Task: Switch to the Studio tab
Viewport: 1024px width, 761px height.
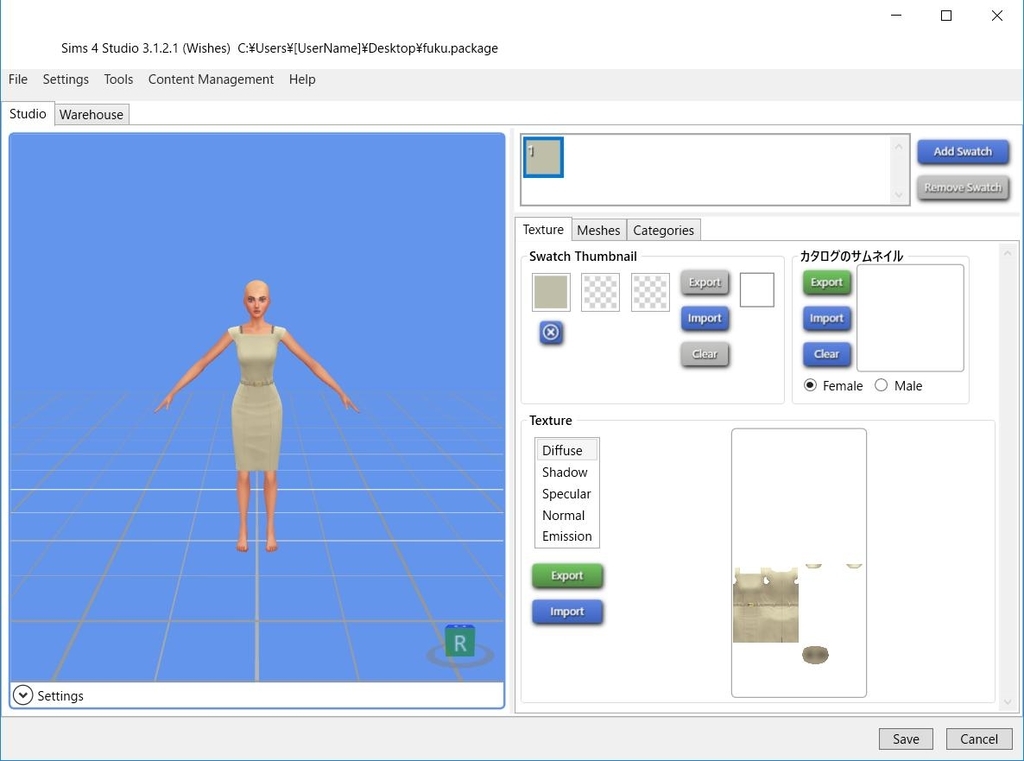Action: point(27,114)
